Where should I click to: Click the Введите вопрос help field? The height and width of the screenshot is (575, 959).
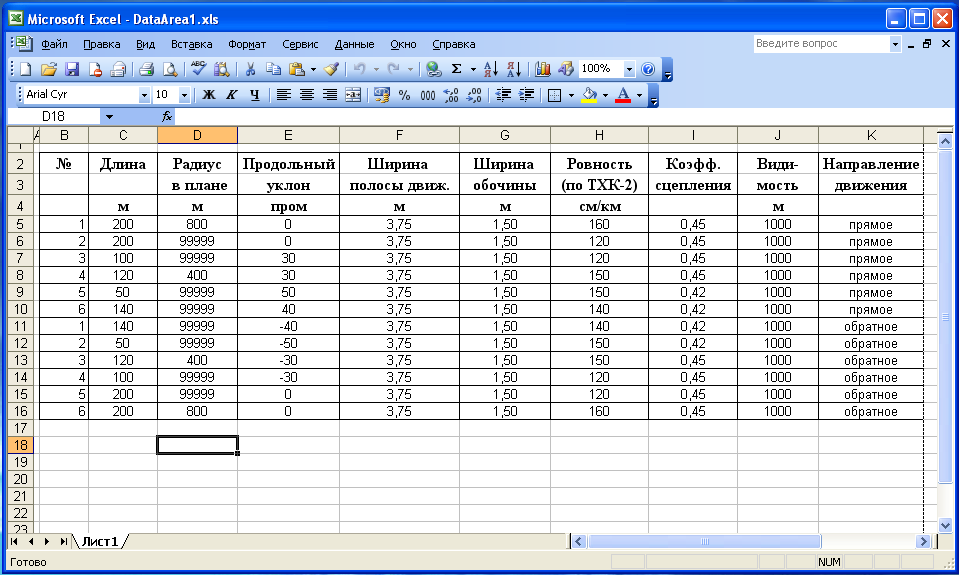(821, 43)
